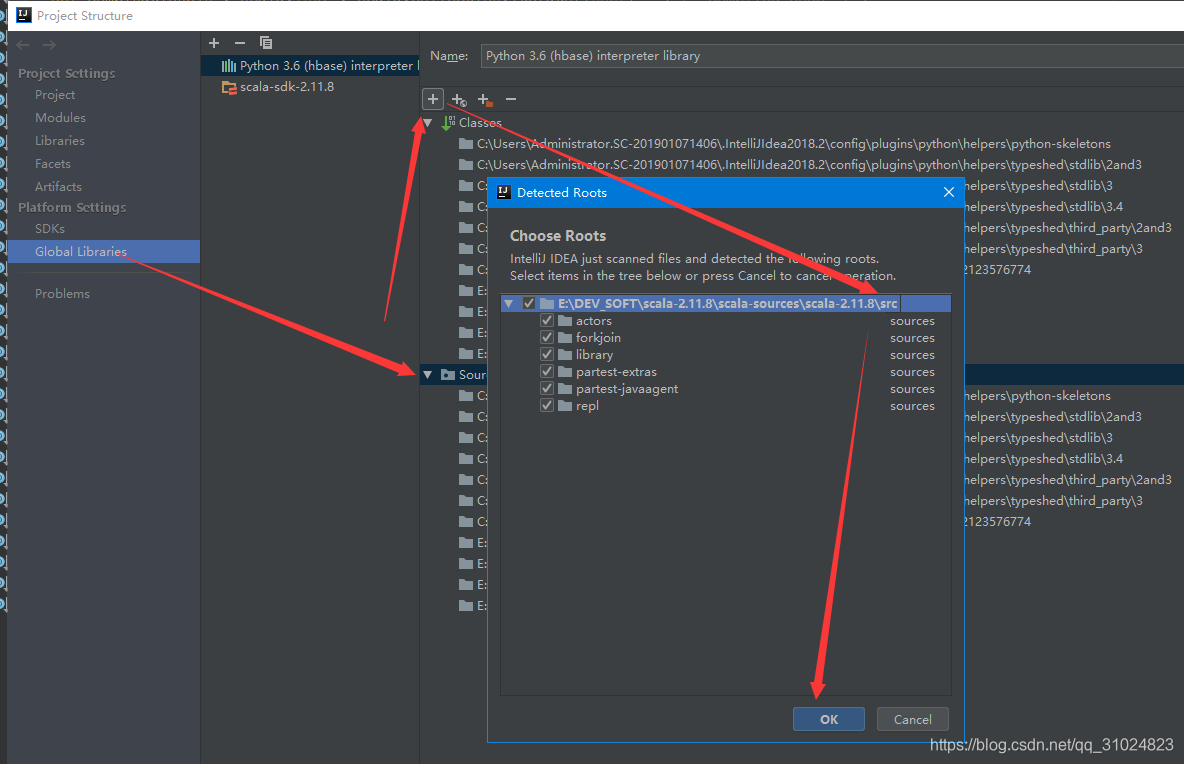
Task: Open the Facets settings page
Action: click(x=52, y=164)
